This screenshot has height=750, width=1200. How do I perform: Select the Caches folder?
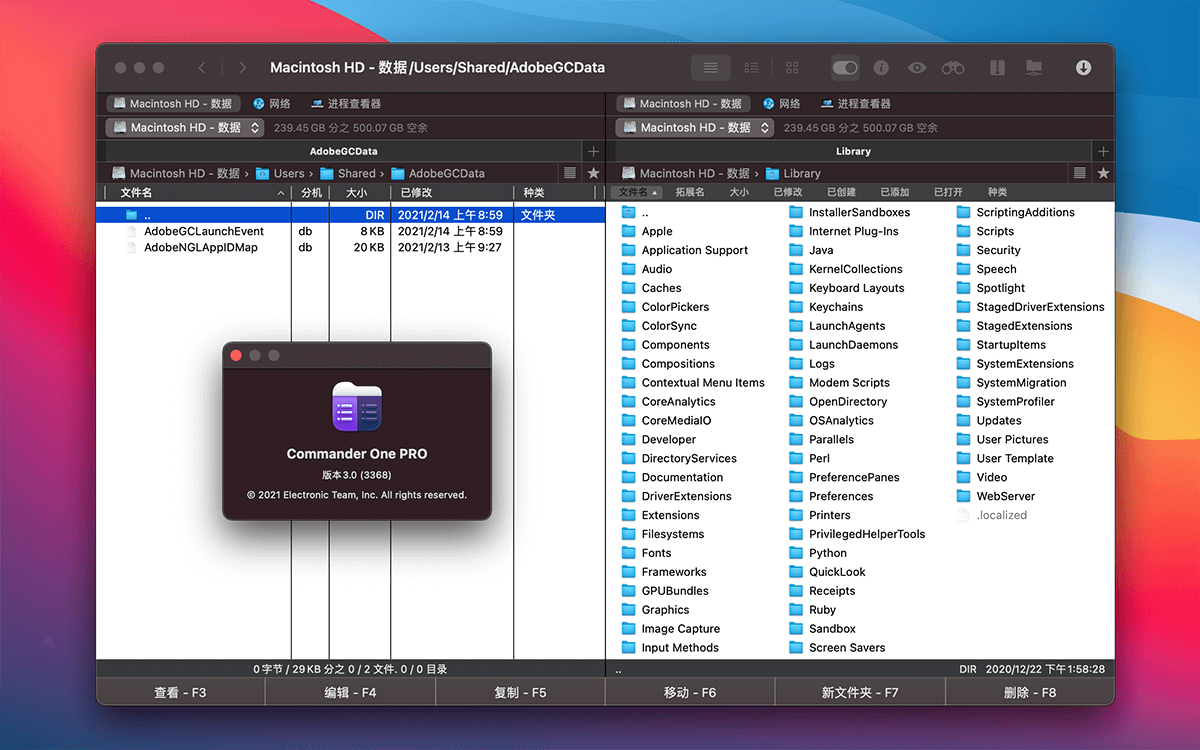click(x=661, y=288)
